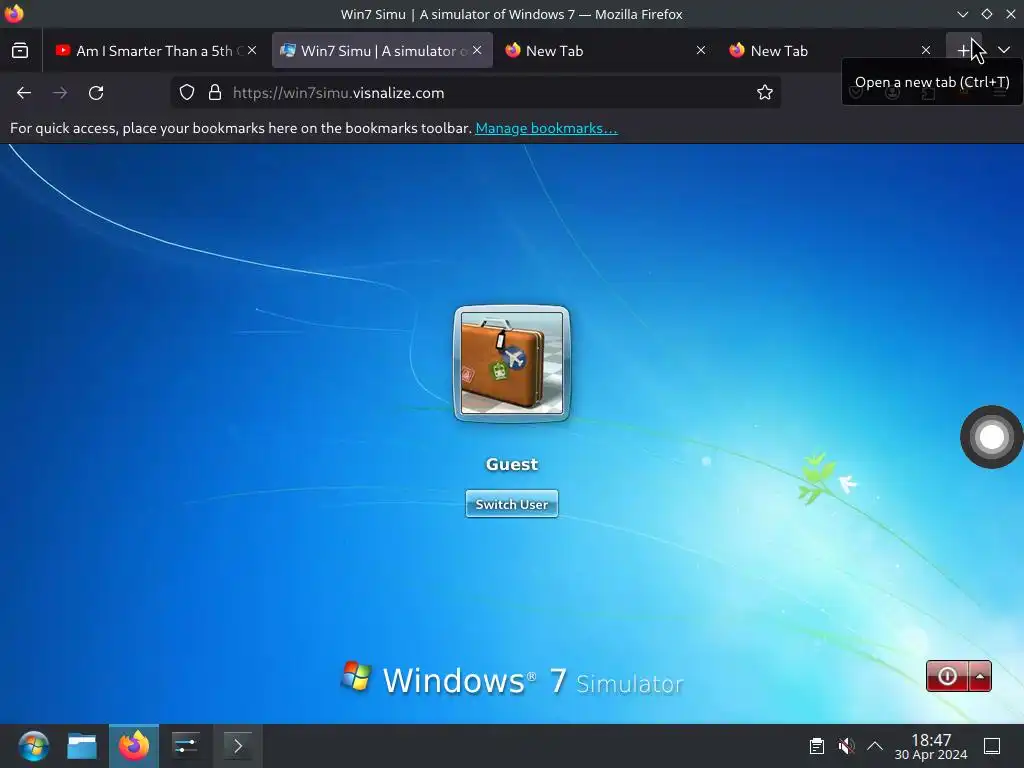The image size is (1024, 768).
Task: Click the floating round assistive button
Action: coord(991,437)
